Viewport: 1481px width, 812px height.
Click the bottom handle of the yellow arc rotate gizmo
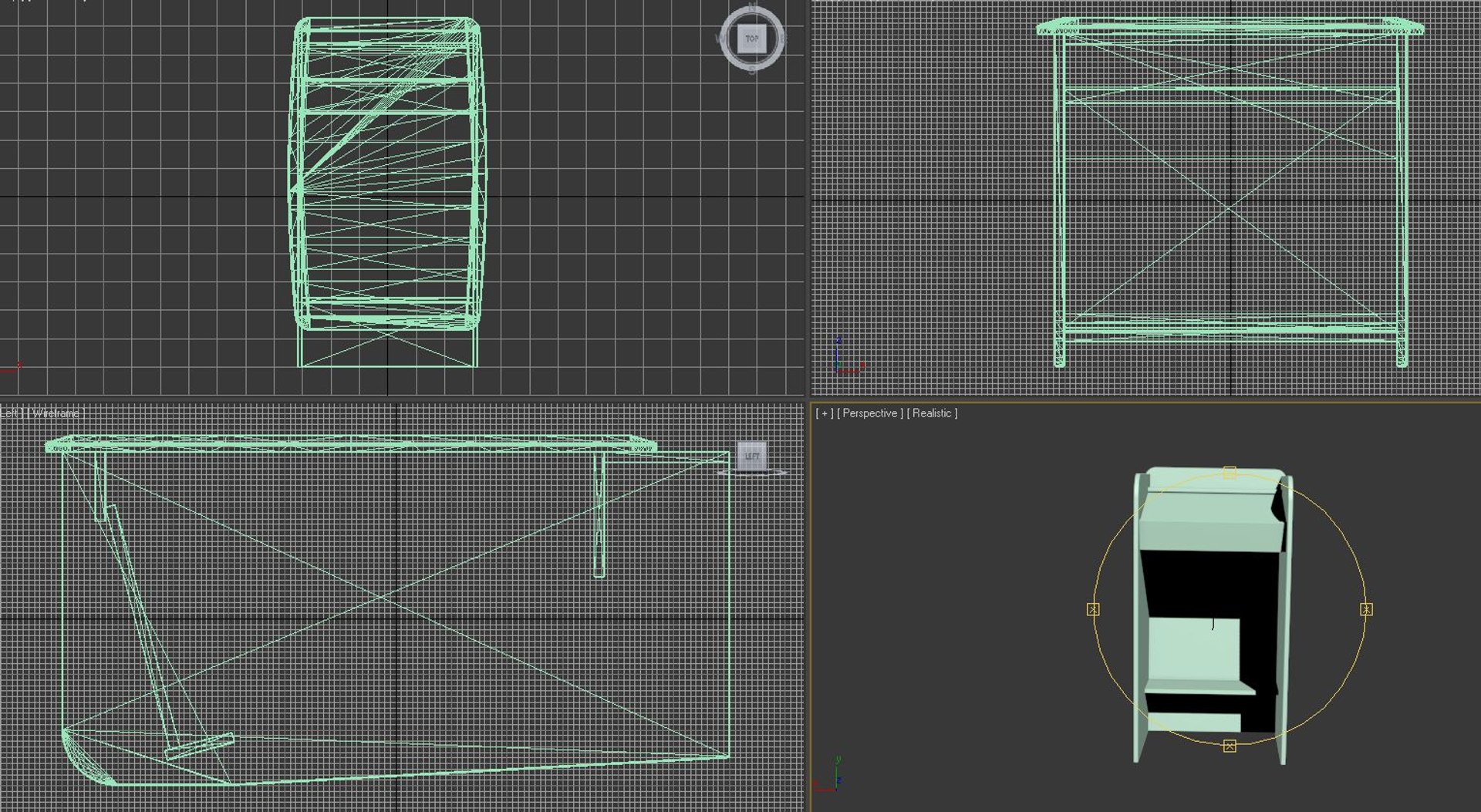[x=1230, y=746]
